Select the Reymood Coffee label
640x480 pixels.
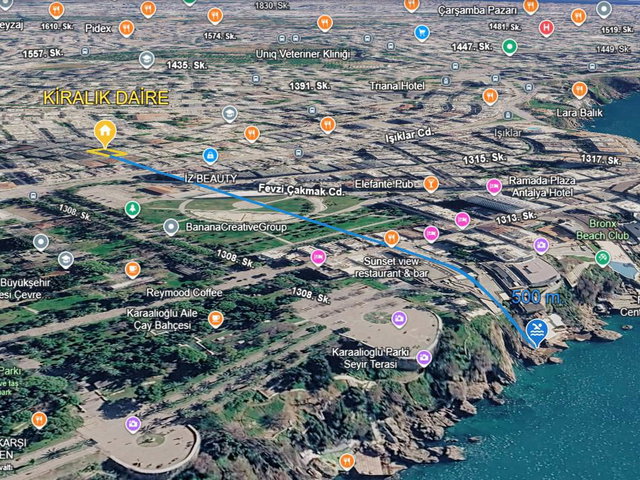[184, 293]
